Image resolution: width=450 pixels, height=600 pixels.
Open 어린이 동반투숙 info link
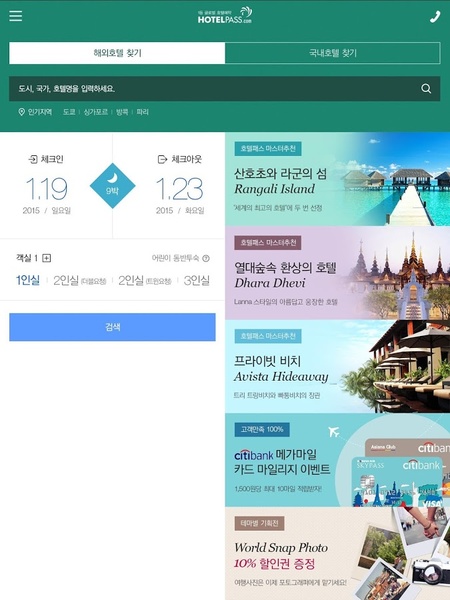[x=175, y=258]
